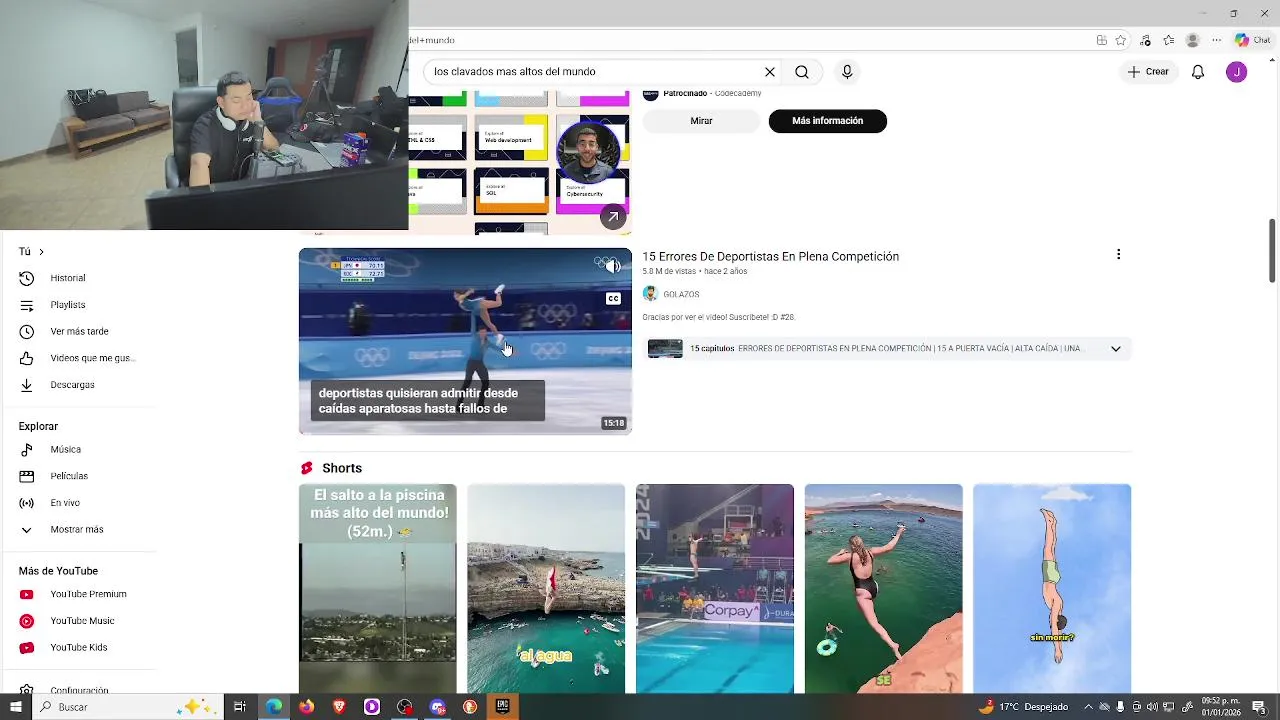Play the figure skating video preview
This screenshot has height=720, width=1280.
pyautogui.click(x=465, y=341)
